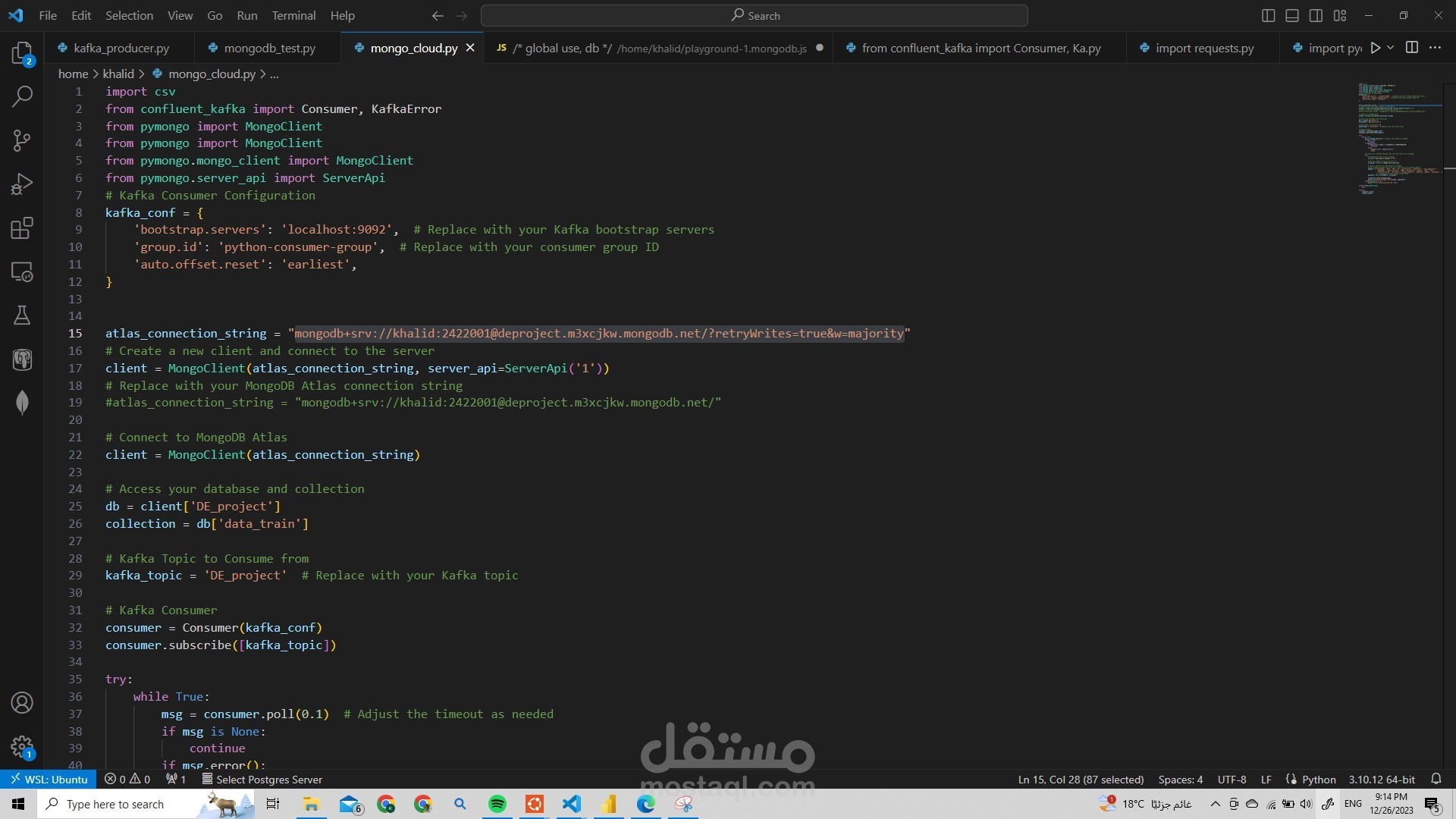1456x819 pixels.
Task: Open the Terminal menu
Action: point(293,15)
